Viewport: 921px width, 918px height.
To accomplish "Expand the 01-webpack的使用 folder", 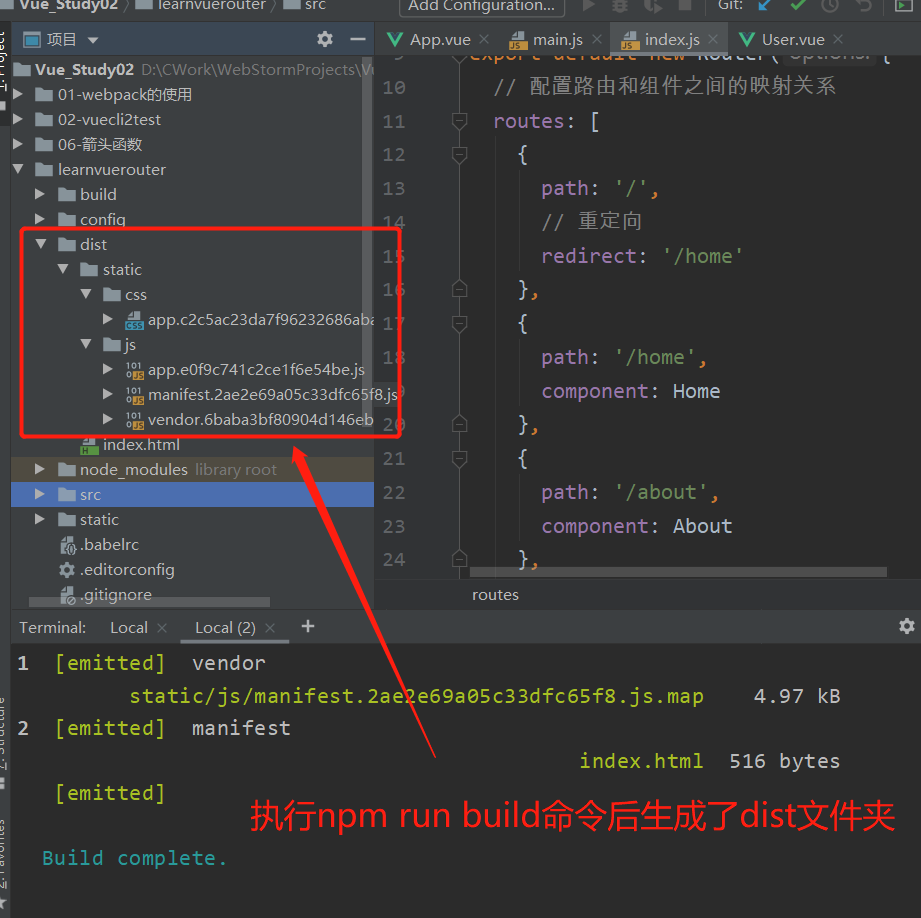I will [18, 94].
